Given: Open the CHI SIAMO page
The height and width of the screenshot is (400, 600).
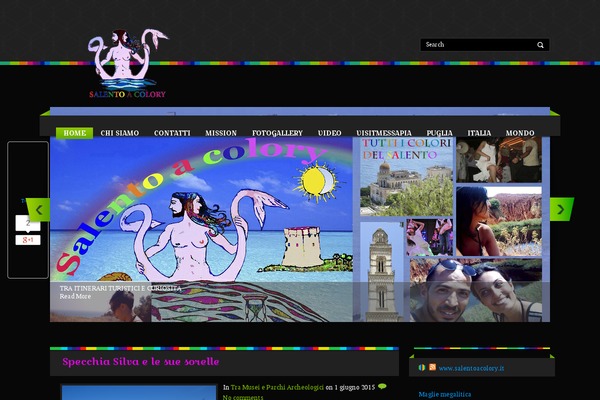Looking at the screenshot, I should 120,133.
